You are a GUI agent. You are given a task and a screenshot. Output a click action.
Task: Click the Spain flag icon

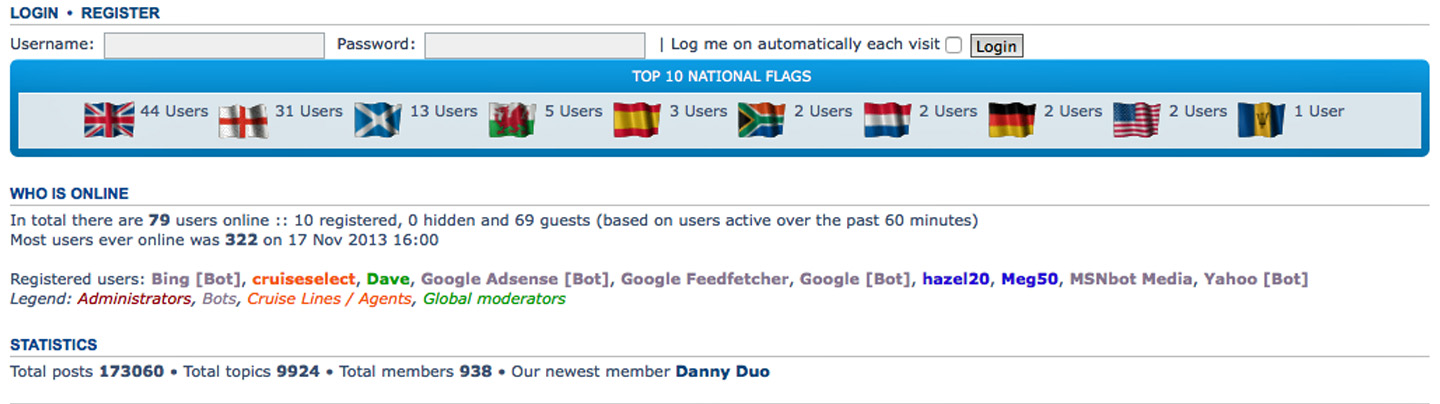click(637, 120)
